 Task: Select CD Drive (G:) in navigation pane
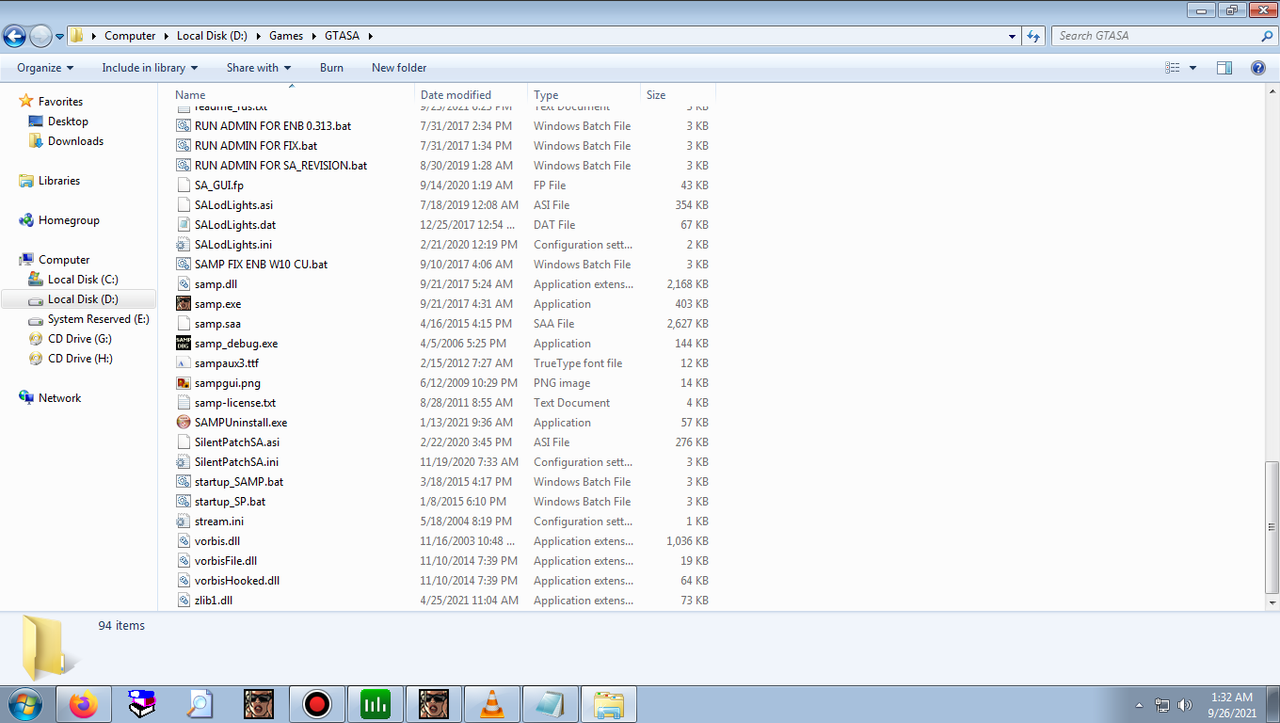pyautogui.click(x=80, y=339)
